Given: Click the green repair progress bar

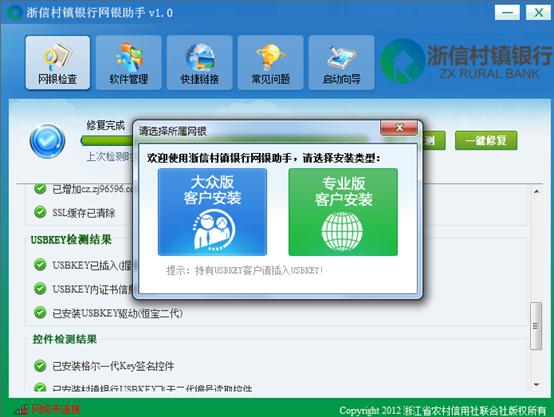Looking at the screenshot, I should pos(107,141).
